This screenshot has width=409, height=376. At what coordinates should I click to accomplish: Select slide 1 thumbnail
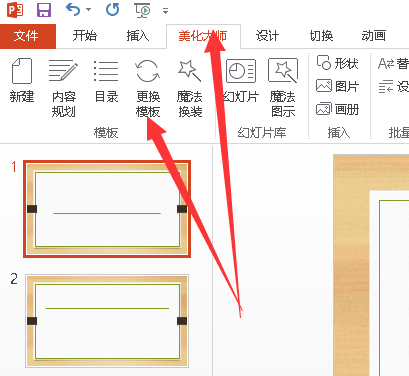click(107, 209)
